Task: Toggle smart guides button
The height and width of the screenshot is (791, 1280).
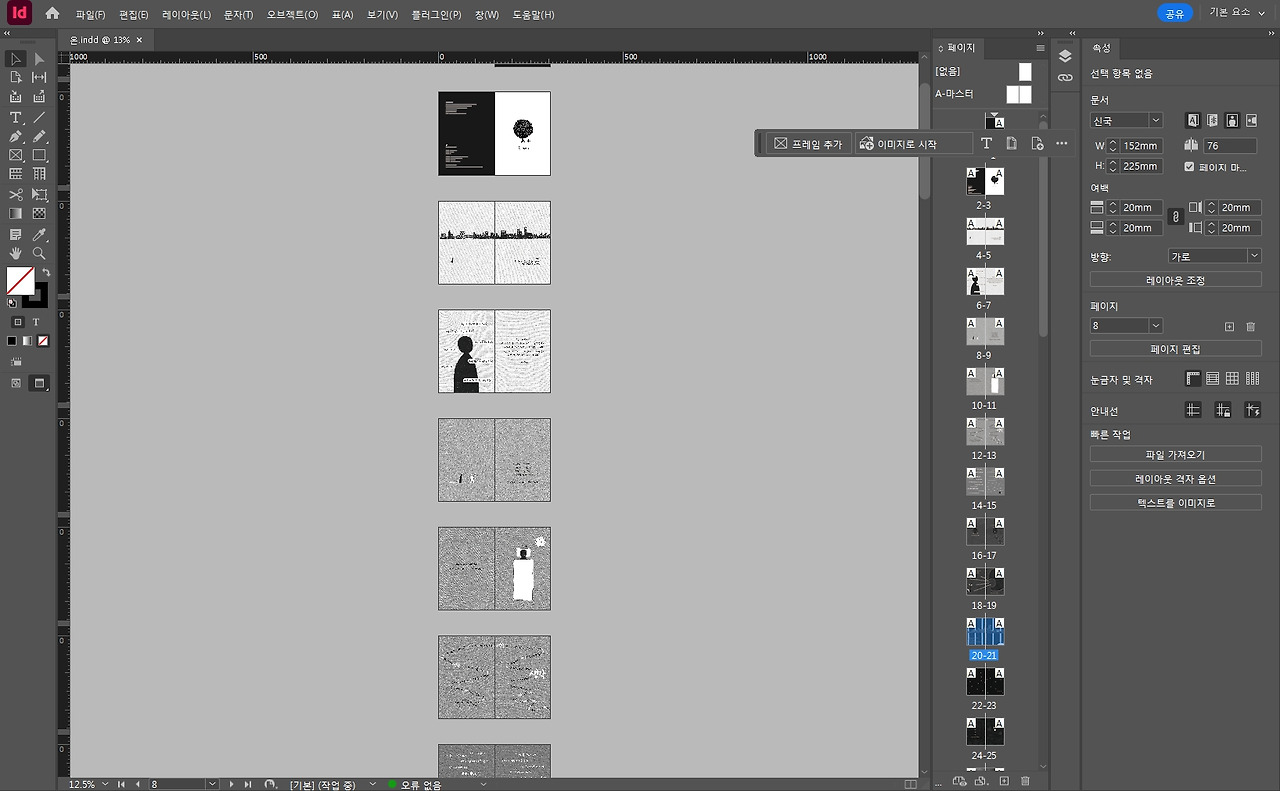Action: click(x=1252, y=410)
